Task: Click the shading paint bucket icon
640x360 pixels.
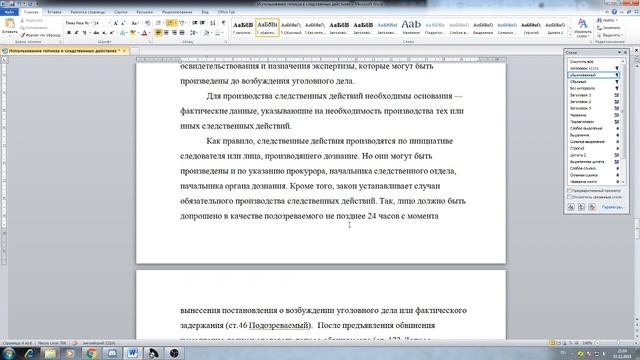Action: (207, 33)
